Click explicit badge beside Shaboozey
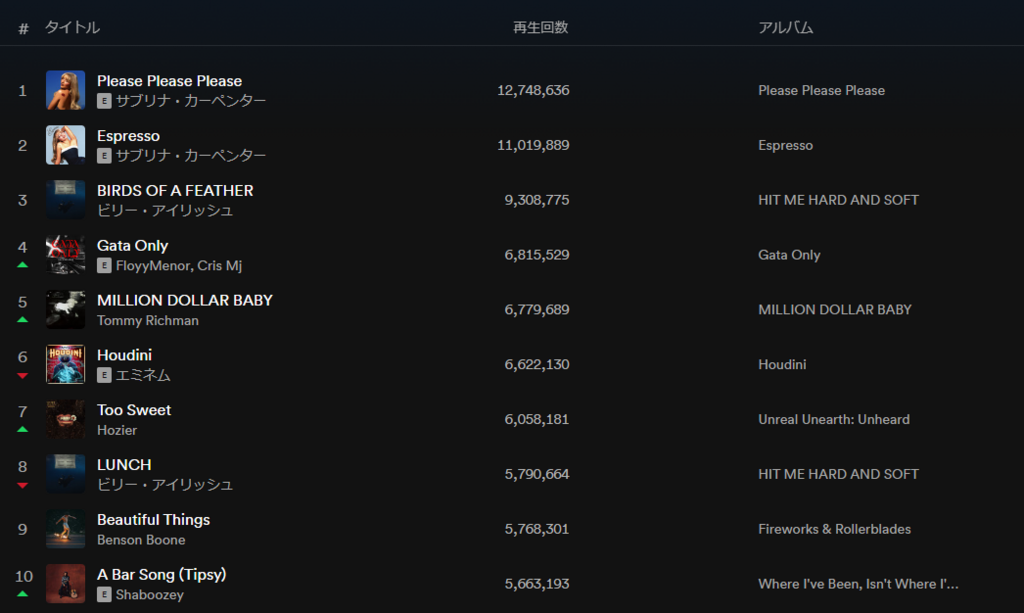This screenshot has height=613, width=1024. click(104, 595)
